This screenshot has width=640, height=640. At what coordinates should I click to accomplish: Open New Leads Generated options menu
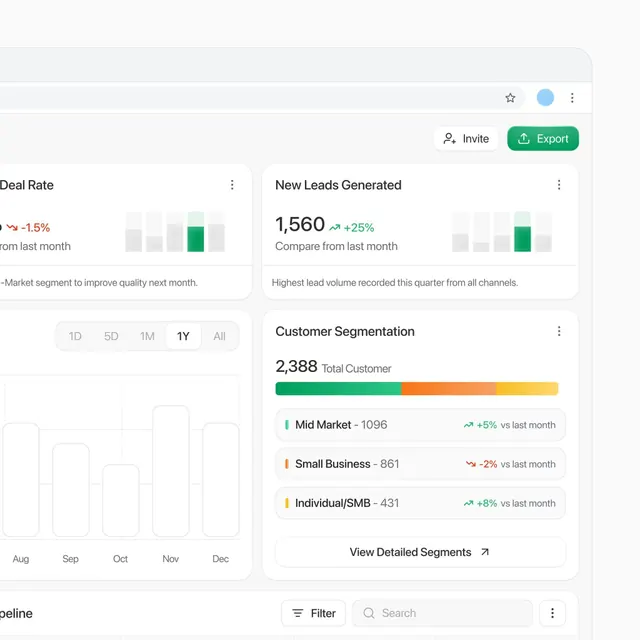point(559,185)
